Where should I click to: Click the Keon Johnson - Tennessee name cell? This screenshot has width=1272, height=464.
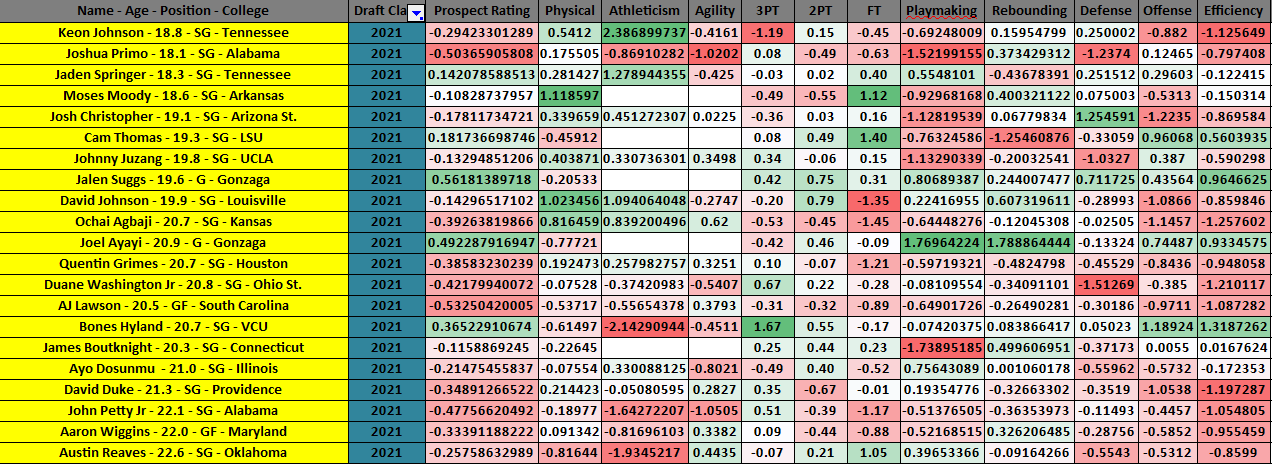point(176,33)
